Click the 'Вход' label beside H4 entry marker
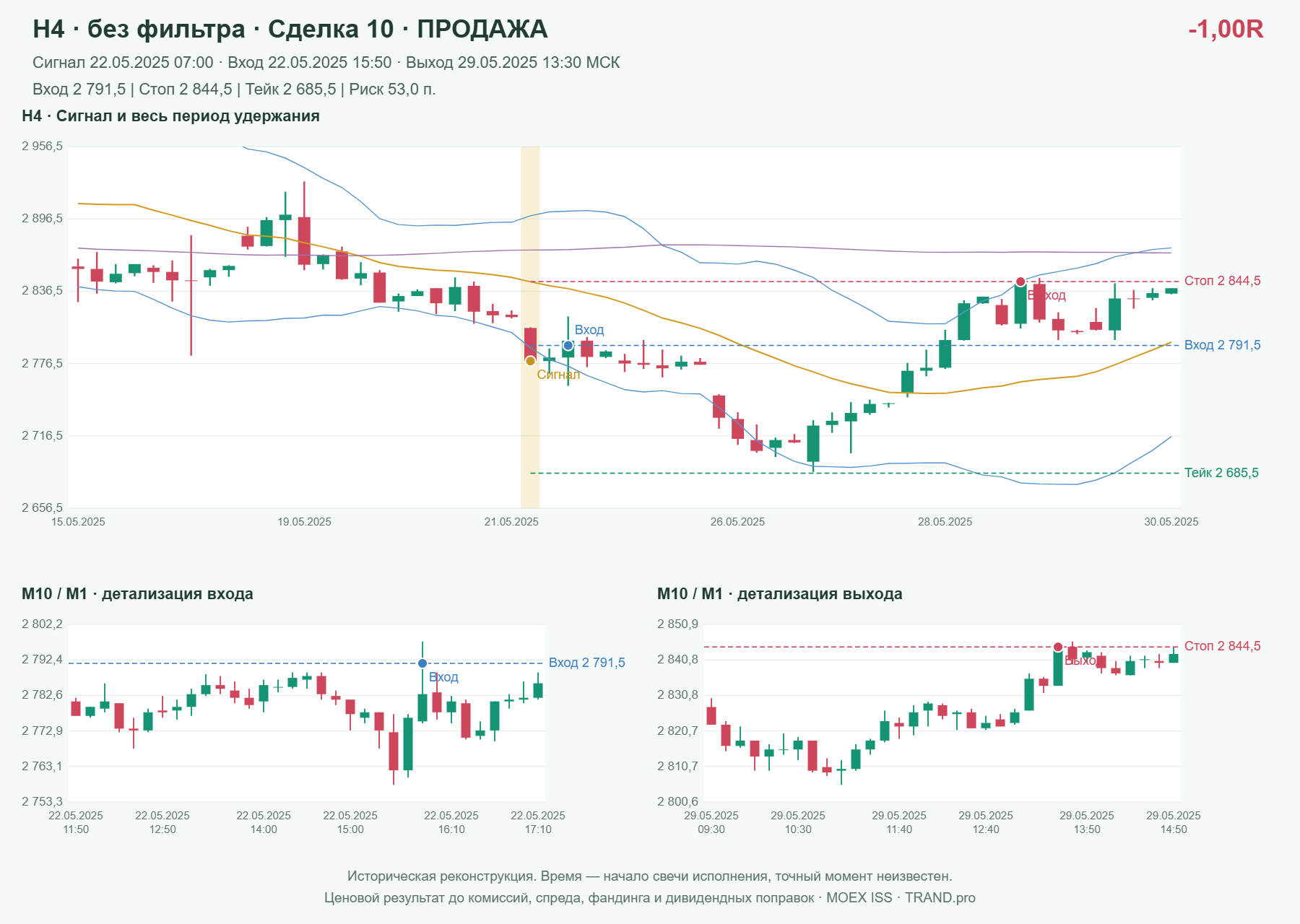Image resolution: width=1300 pixels, height=924 pixels. click(x=589, y=330)
